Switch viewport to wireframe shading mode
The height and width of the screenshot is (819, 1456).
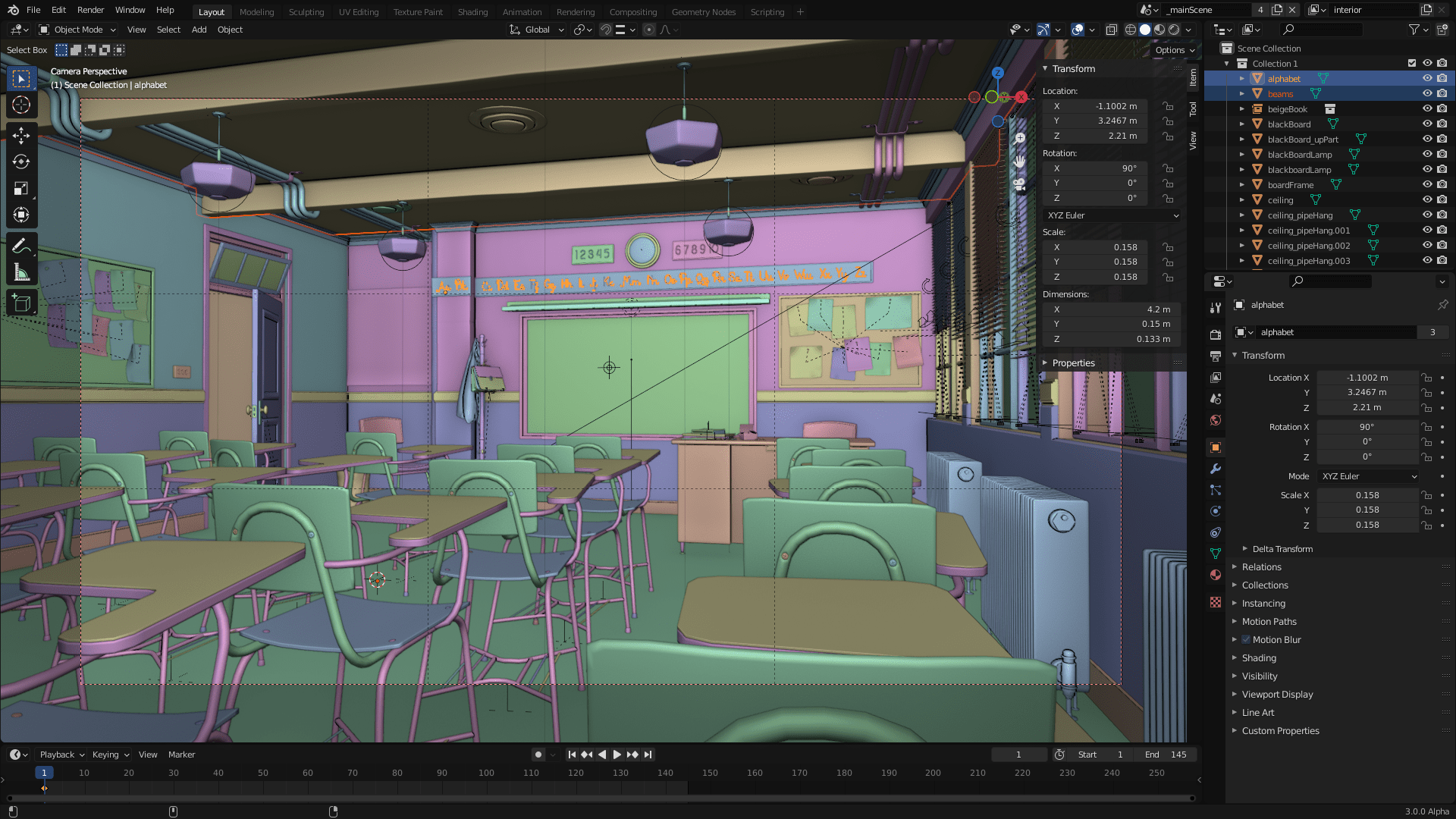[x=1131, y=29]
